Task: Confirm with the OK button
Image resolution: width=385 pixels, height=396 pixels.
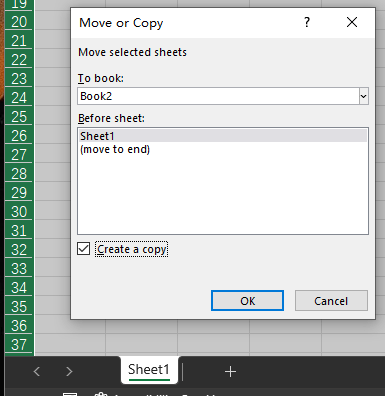Action: click(247, 301)
